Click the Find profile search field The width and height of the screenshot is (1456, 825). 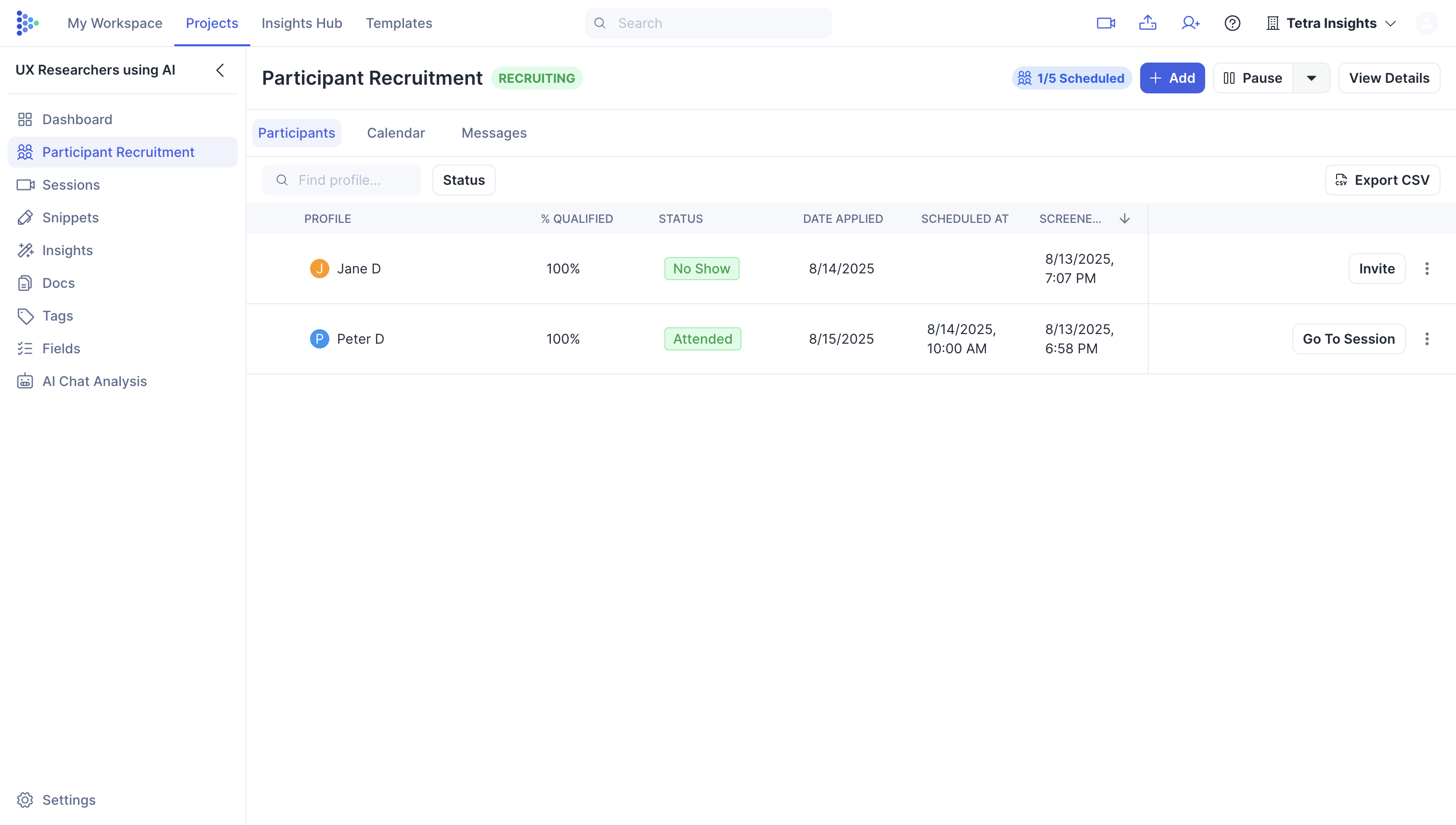click(x=341, y=180)
